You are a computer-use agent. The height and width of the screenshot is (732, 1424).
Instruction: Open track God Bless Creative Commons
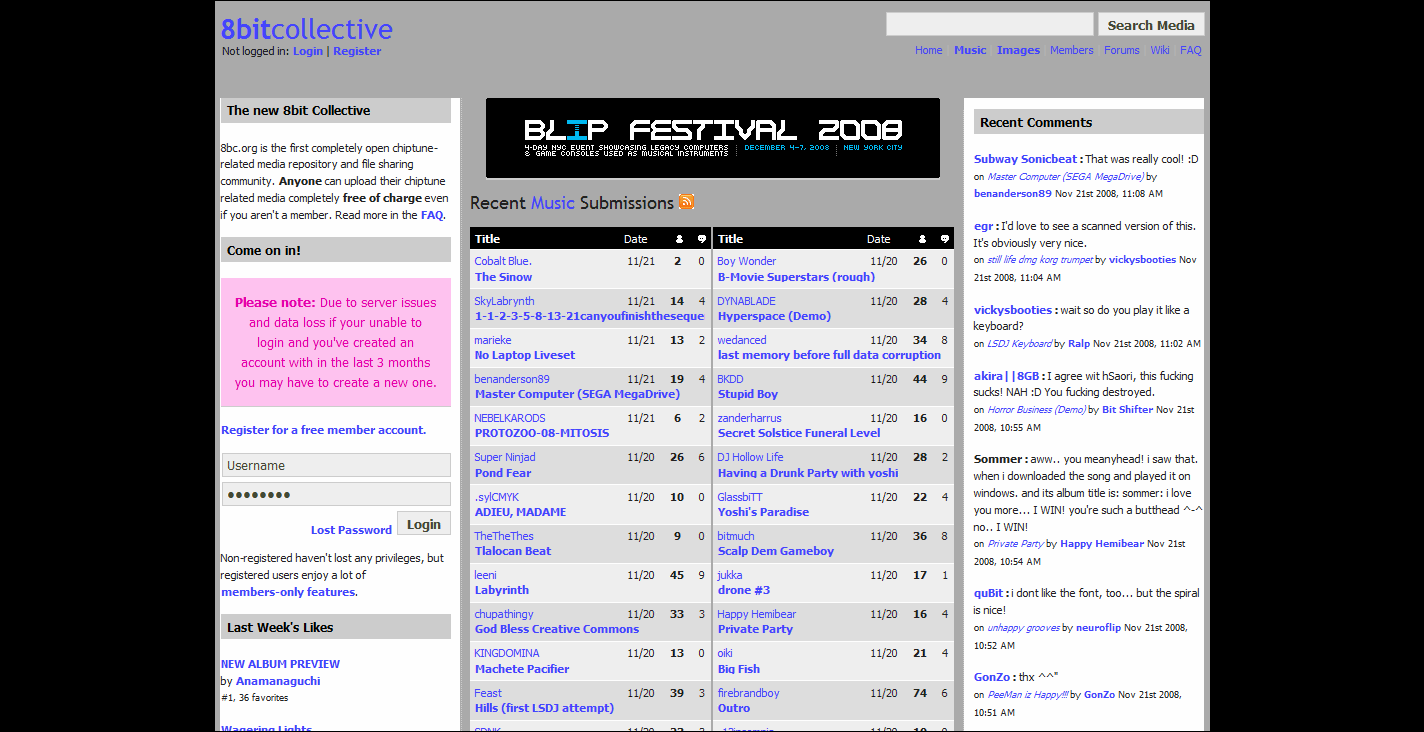(x=557, y=629)
